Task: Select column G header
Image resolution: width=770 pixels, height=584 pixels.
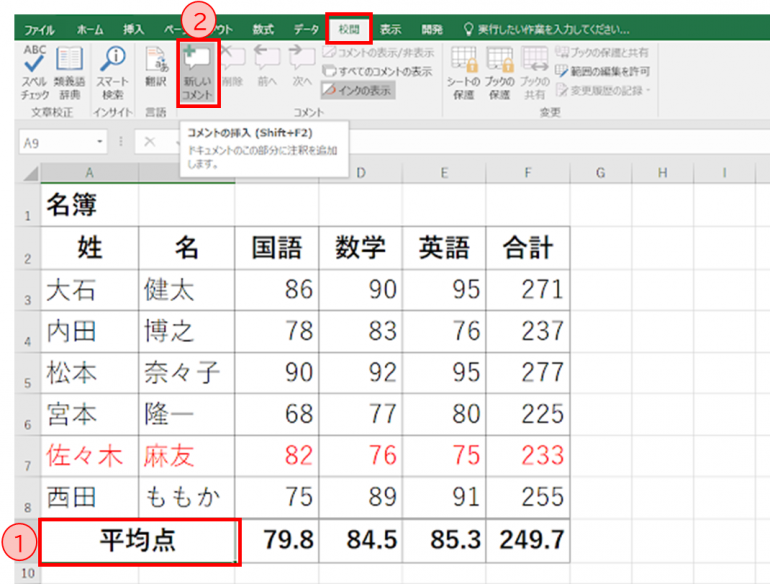Action: tap(600, 174)
